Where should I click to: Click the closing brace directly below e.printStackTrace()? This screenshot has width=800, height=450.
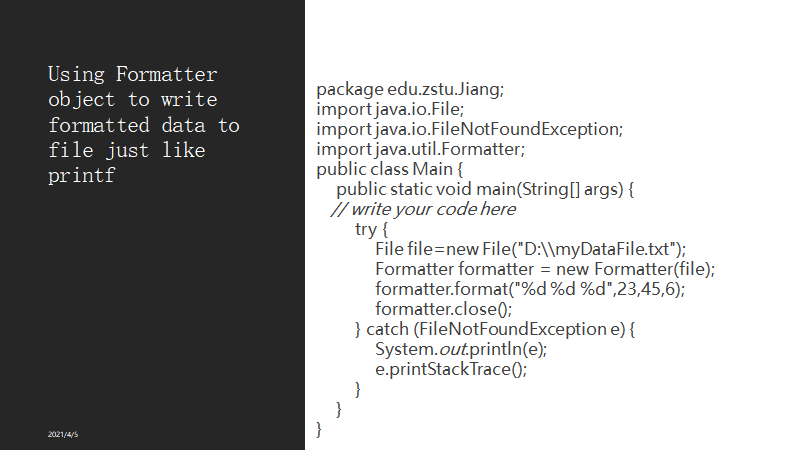[358, 389]
